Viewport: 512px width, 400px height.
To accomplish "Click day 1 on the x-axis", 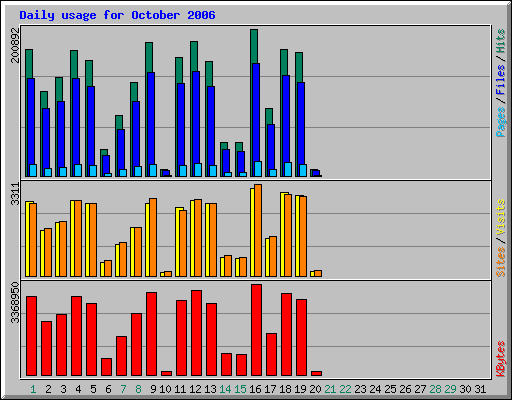I will (33, 389).
